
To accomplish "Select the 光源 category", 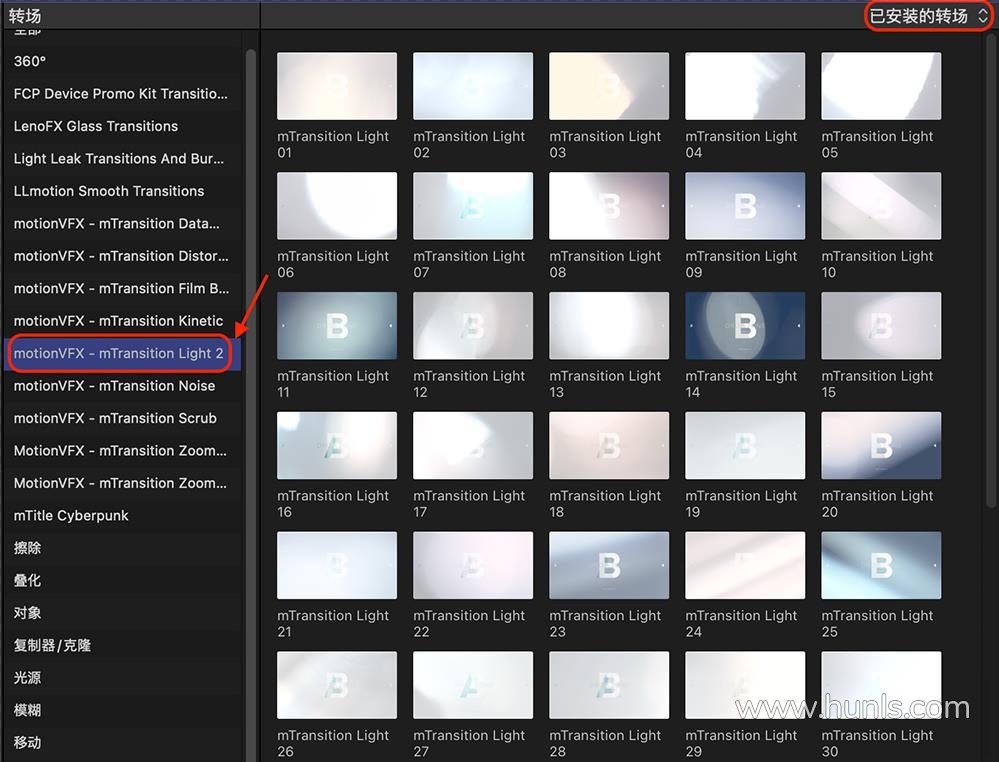I will coord(122,678).
